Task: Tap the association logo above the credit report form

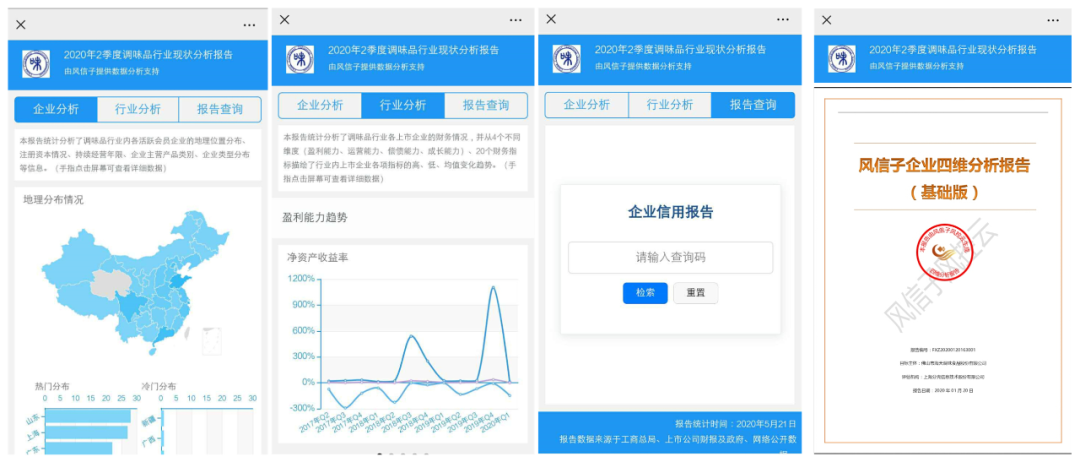Action: click(x=567, y=58)
